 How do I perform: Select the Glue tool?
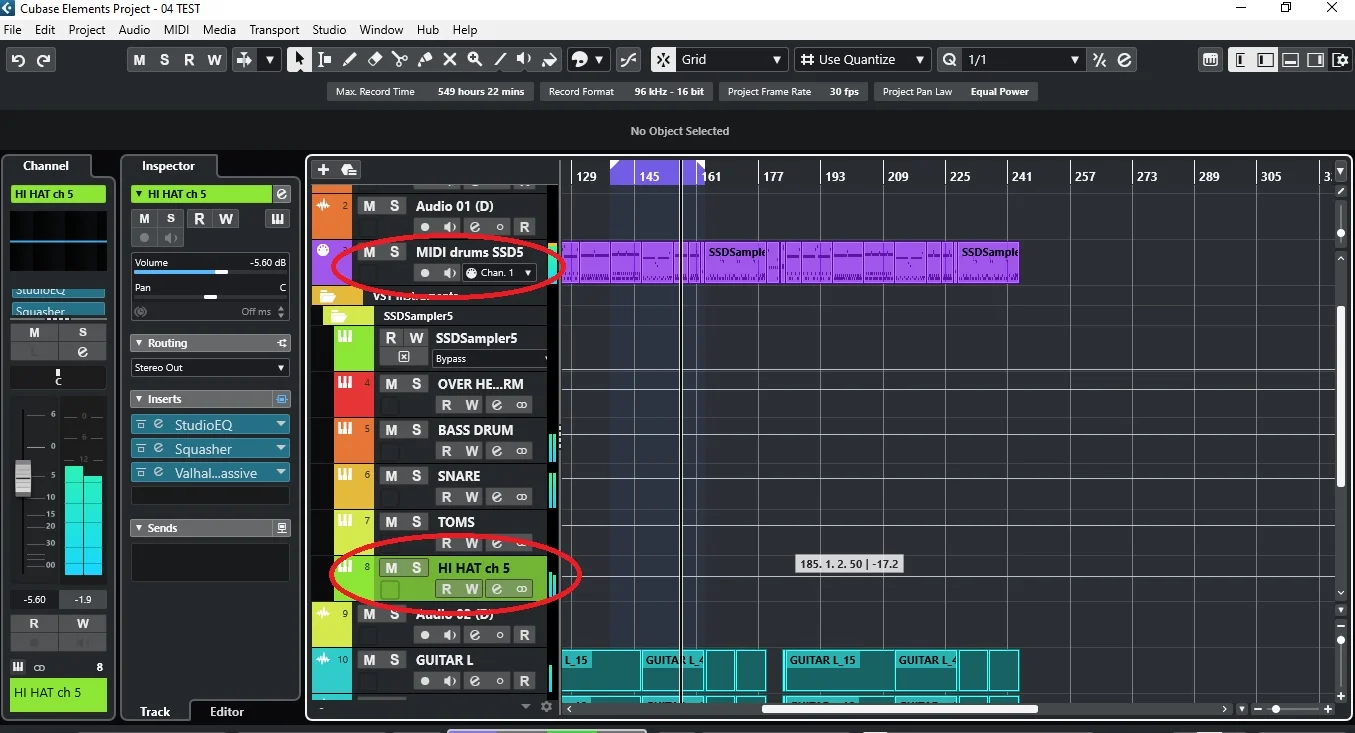pyautogui.click(x=425, y=60)
